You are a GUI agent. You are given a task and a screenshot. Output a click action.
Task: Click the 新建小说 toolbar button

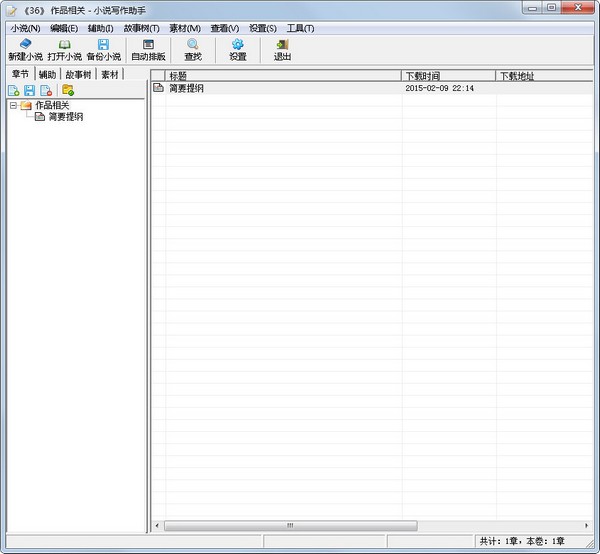tap(25, 50)
